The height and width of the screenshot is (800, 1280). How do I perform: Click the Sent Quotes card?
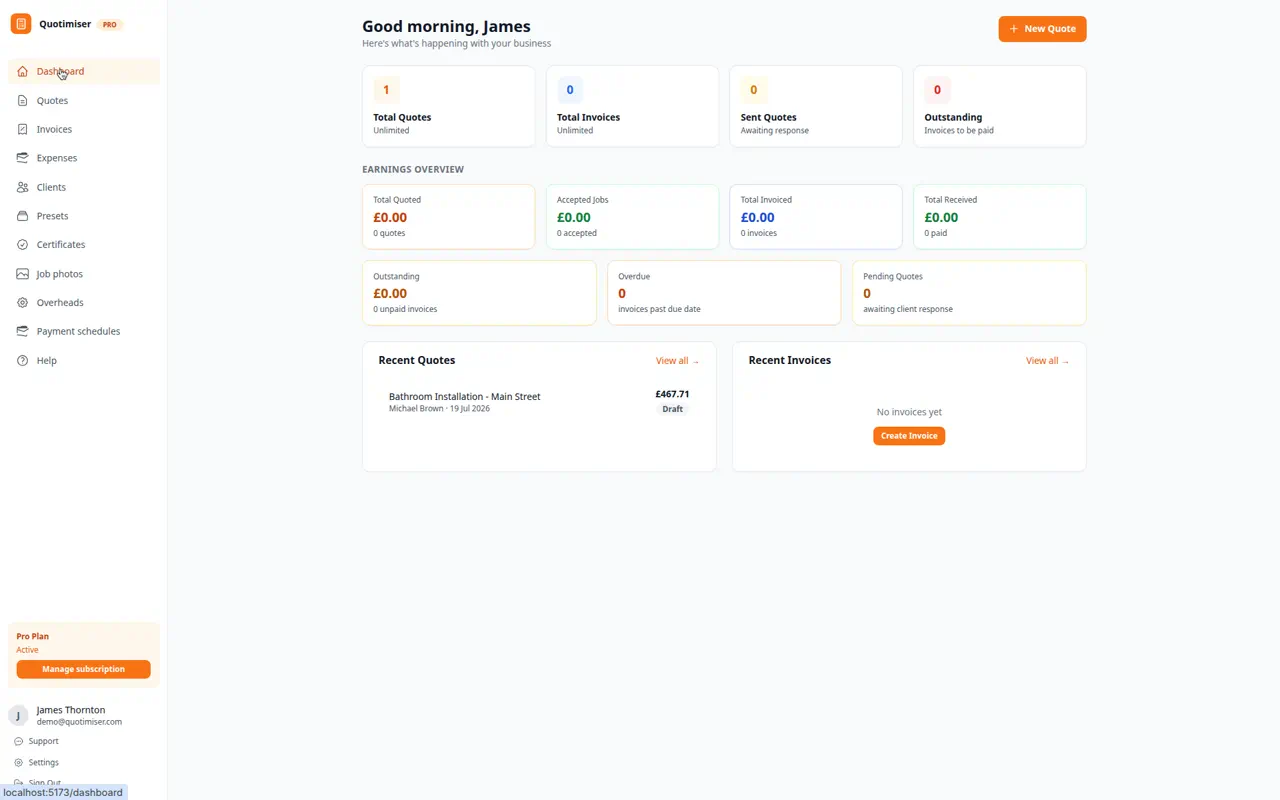(x=816, y=106)
